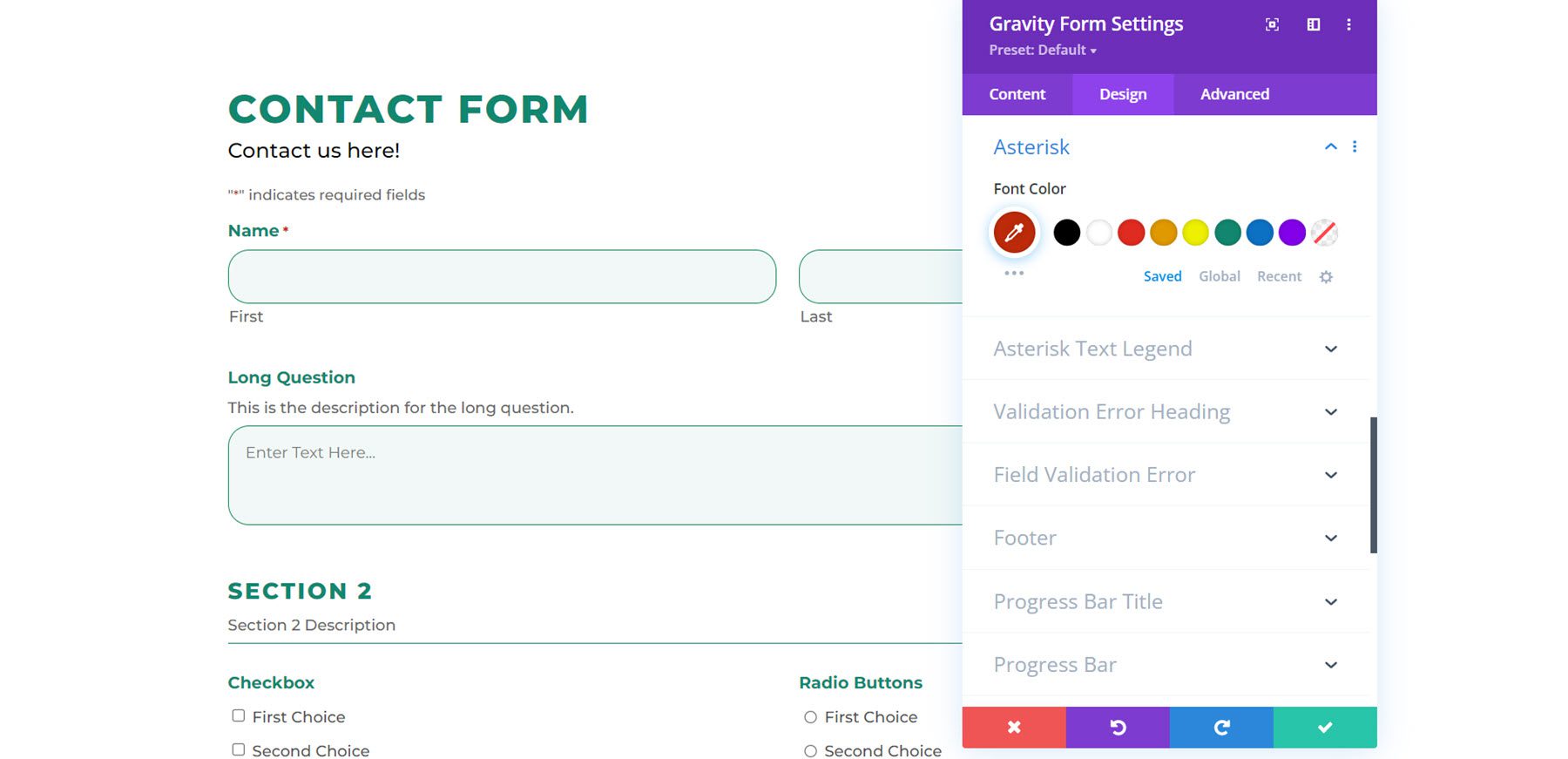Click the split column layout icon
The image size is (1568, 759).
(1314, 24)
